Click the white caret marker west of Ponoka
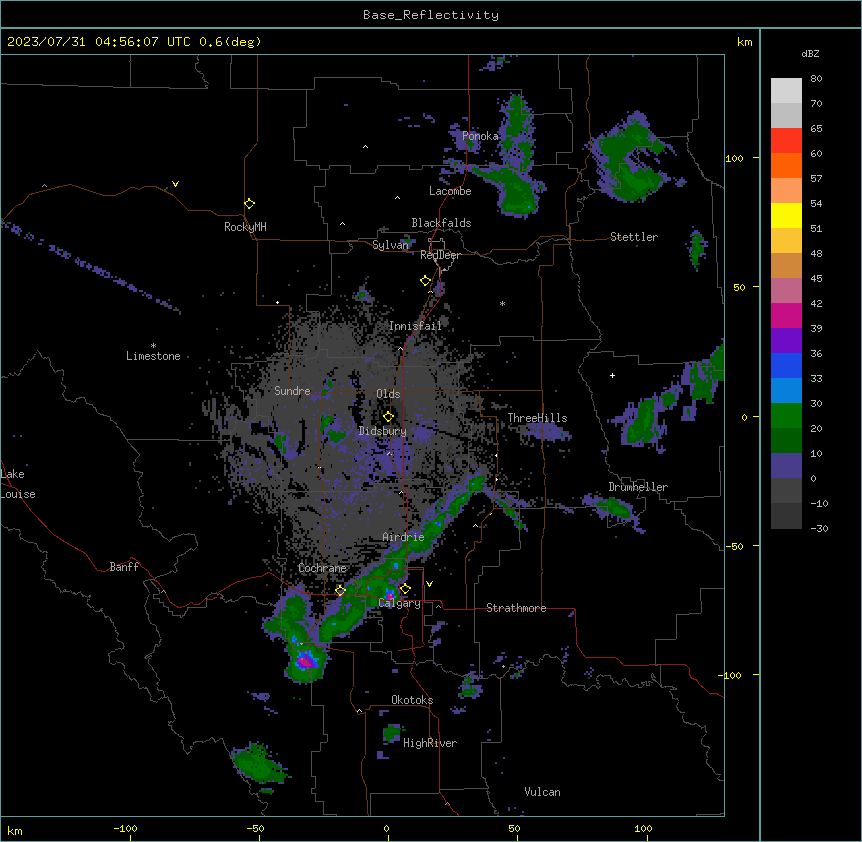 (366, 147)
